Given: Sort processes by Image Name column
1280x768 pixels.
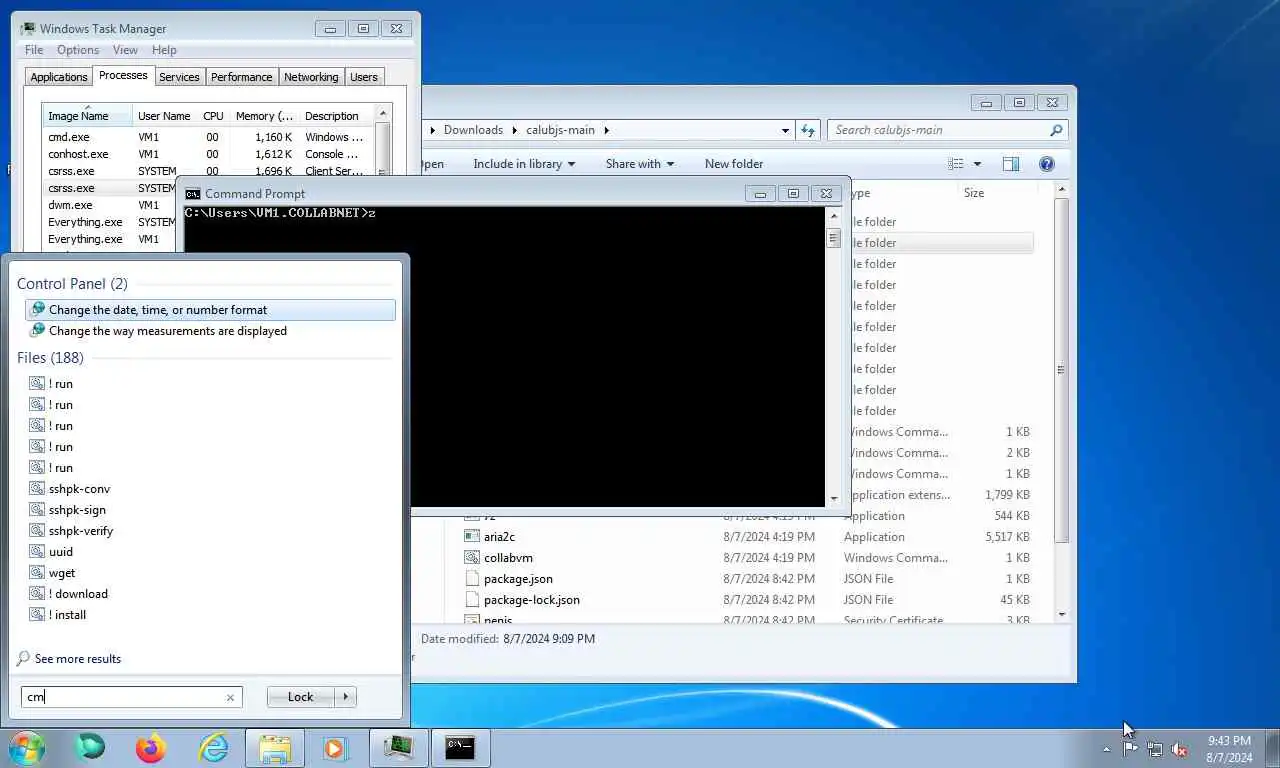Looking at the screenshot, I should tap(87, 116).
